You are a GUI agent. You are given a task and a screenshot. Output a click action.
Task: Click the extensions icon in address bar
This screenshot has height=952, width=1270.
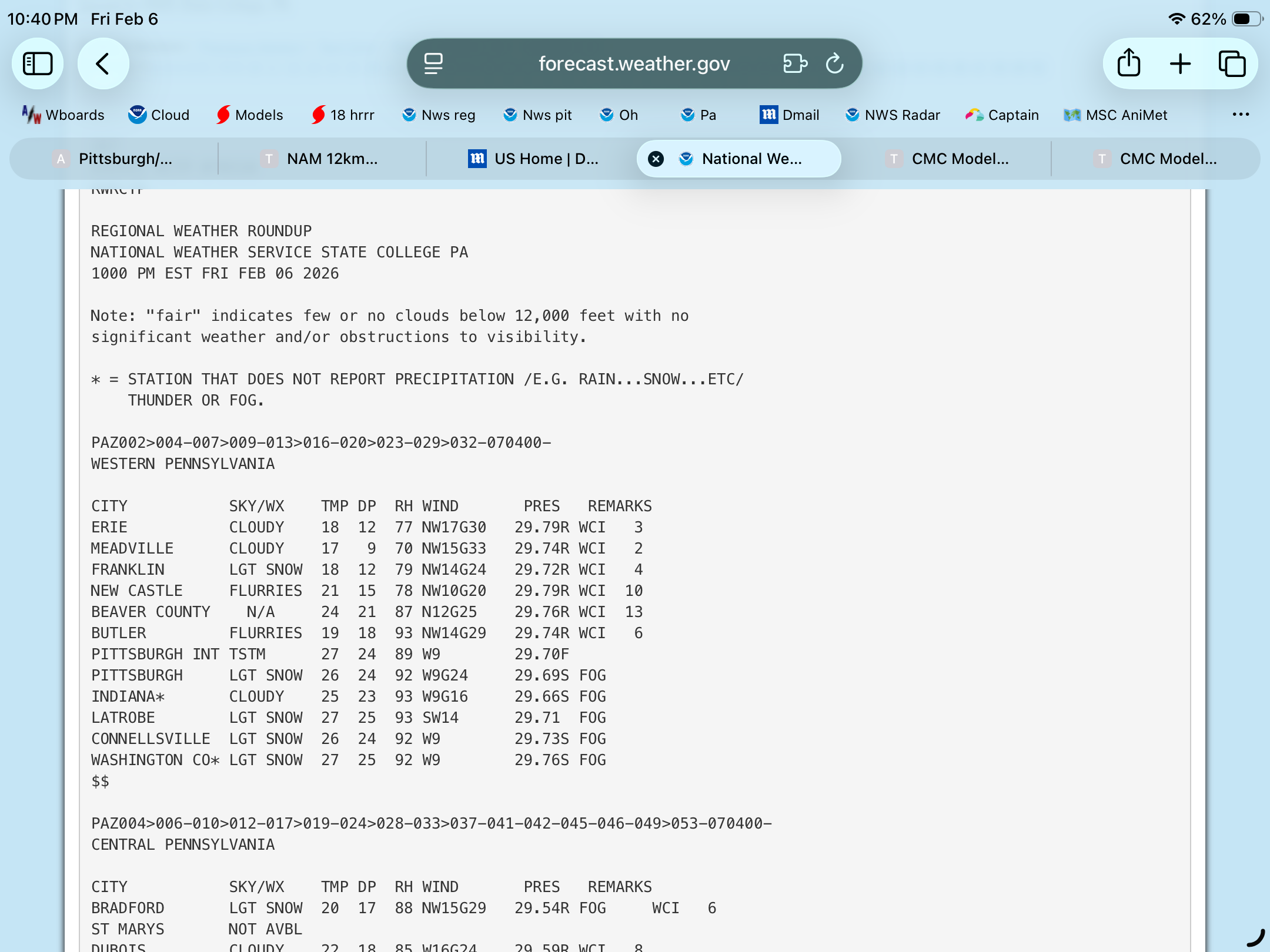795,63
